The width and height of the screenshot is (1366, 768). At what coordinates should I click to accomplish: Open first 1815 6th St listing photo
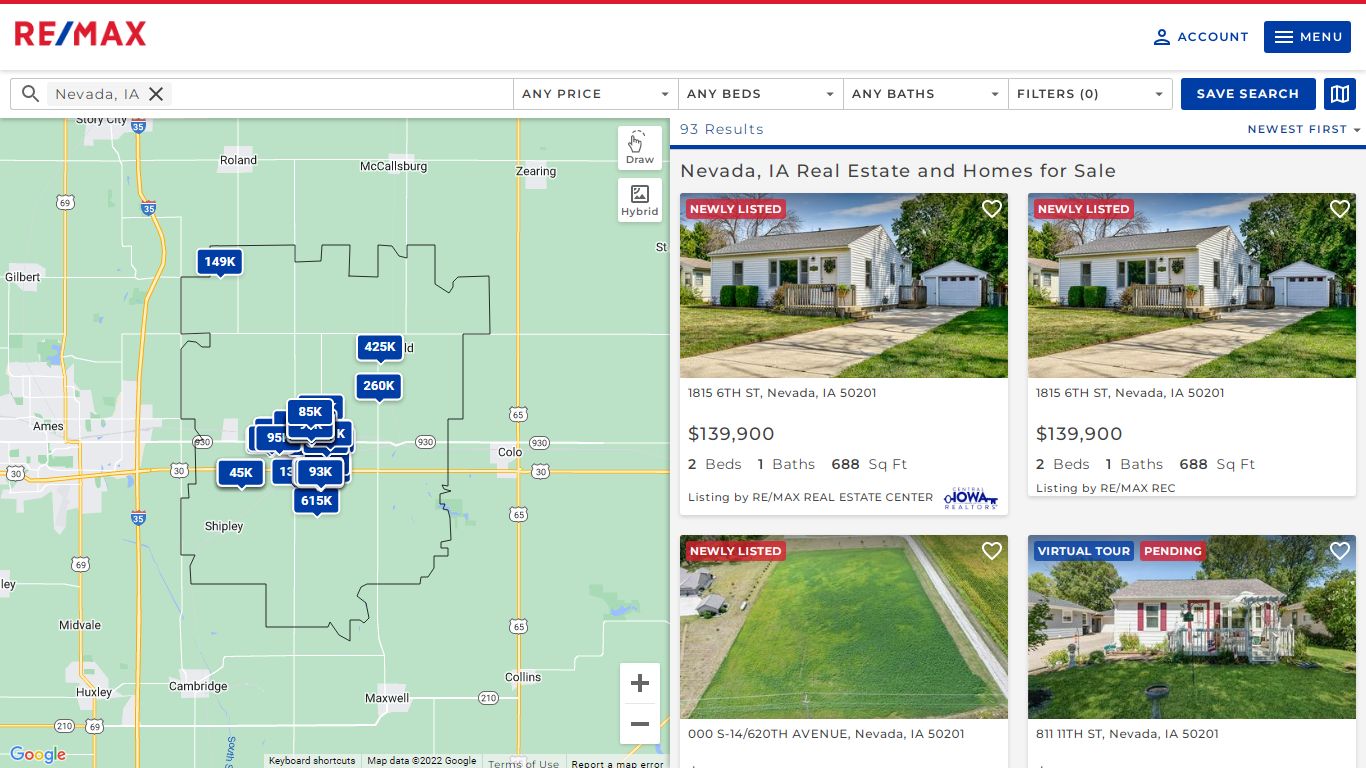pyautogui.click(x=844, y=286)
